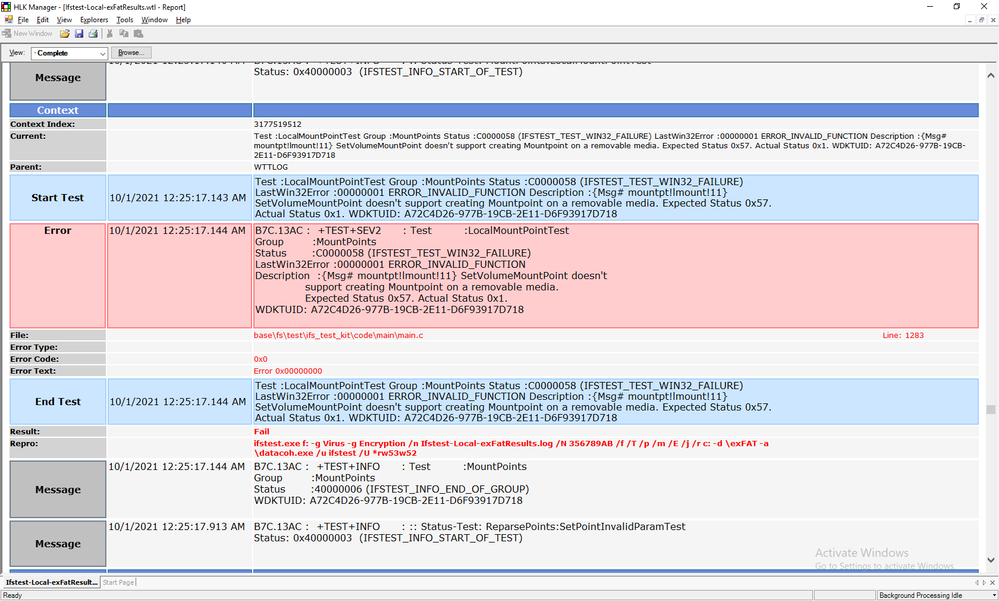Click the Error Code value 0x0

[x=261, y=359]
